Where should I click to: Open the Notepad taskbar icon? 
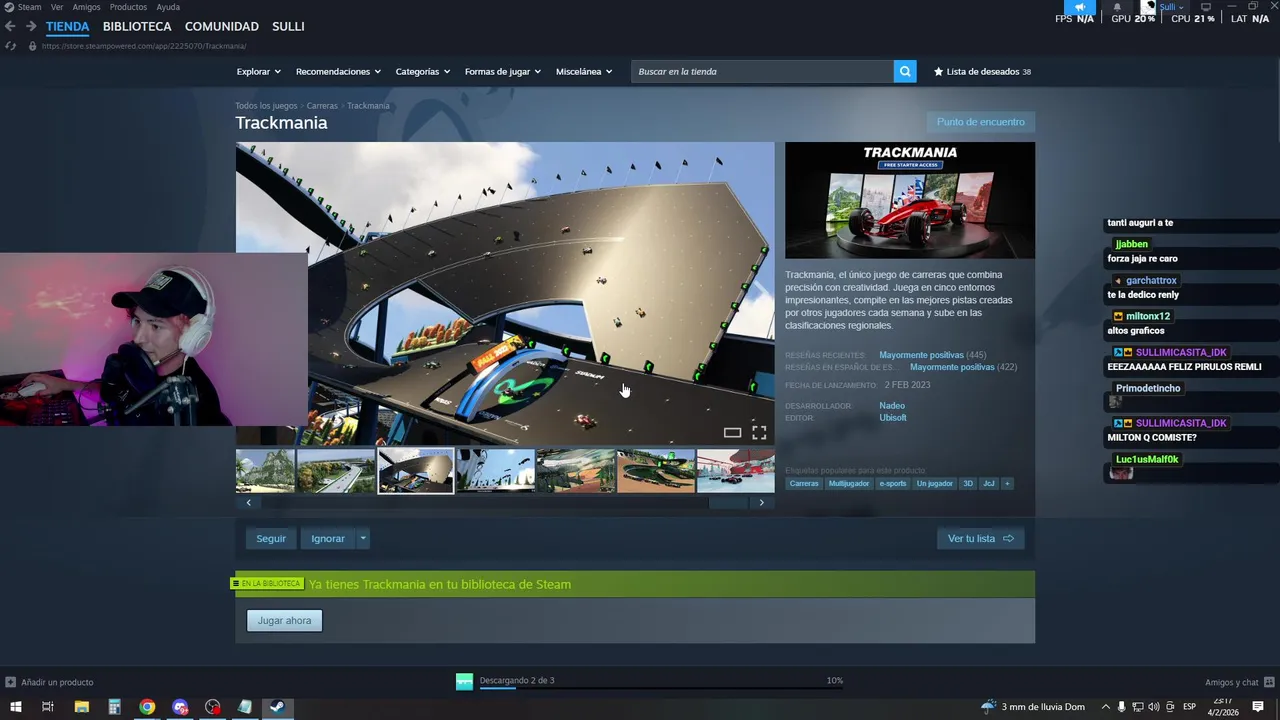[245, 707]
